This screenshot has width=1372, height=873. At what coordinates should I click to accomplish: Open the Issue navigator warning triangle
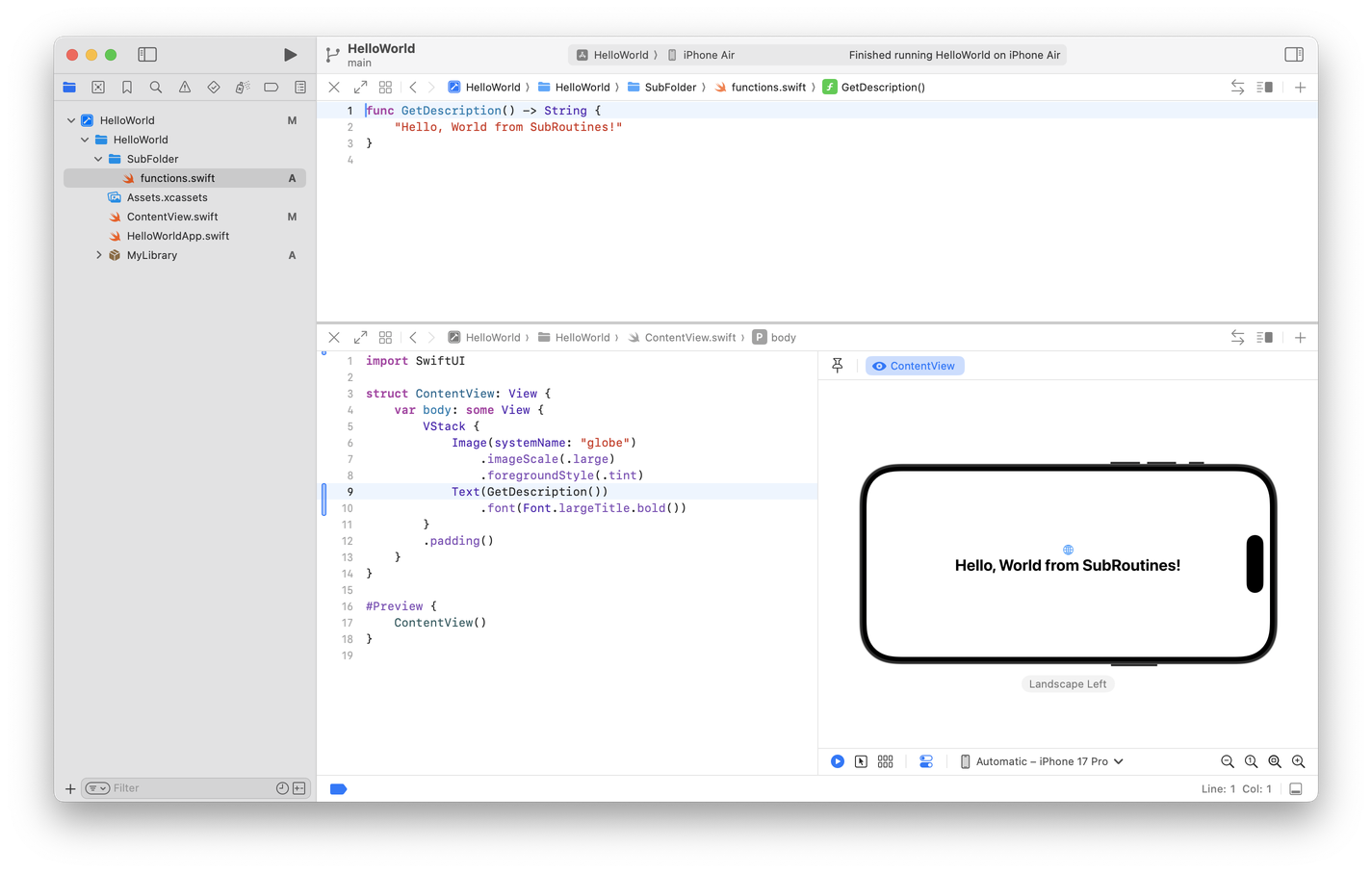[185, 88]
